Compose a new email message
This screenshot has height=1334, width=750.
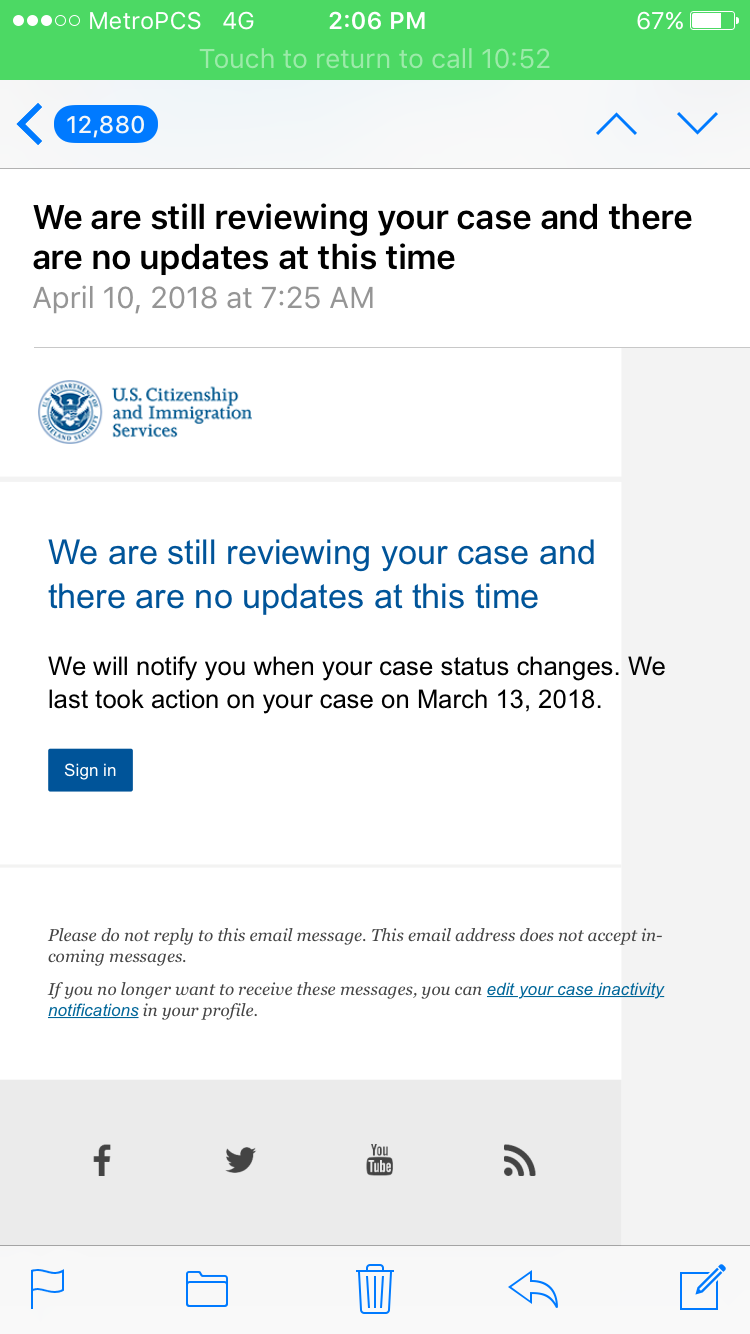coord(702,1288)
